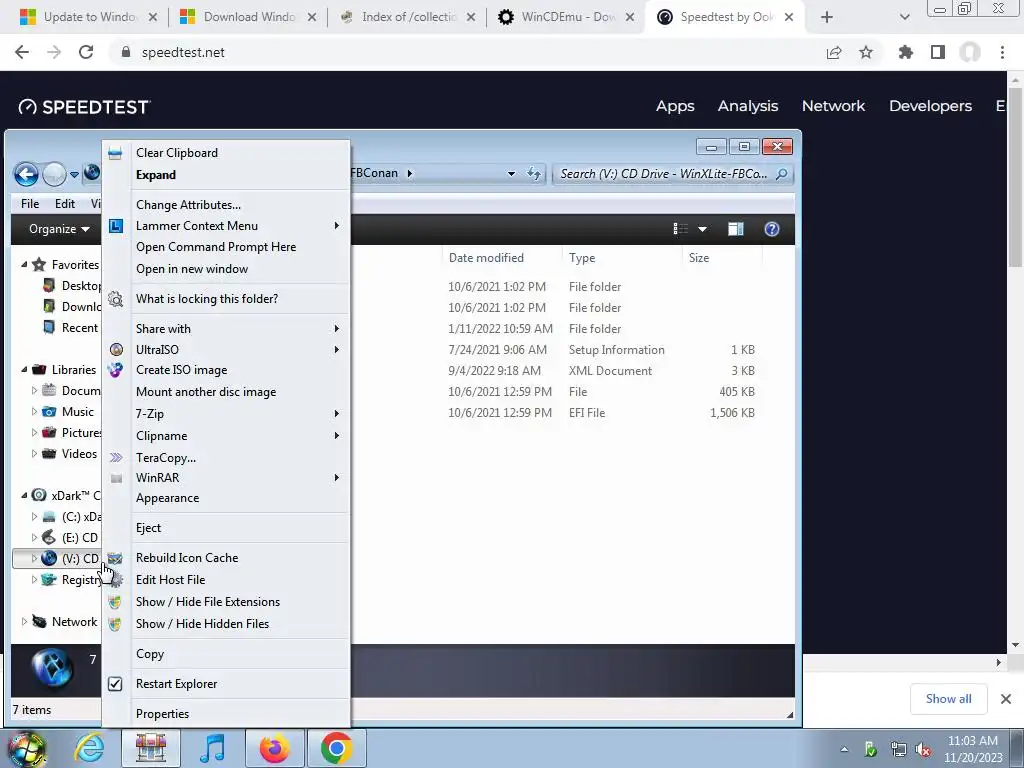Toggle the Explorer preview pane icon
This screenshot has height=768, width=1024.
pyautogui.click(x=736, y=229)
